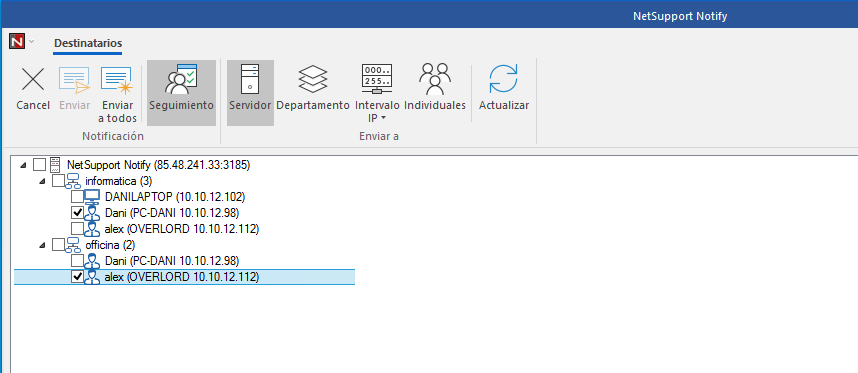Screen dimensions: 858x373
Task: Click the Cancel X icon
Action: pos(33,80)
